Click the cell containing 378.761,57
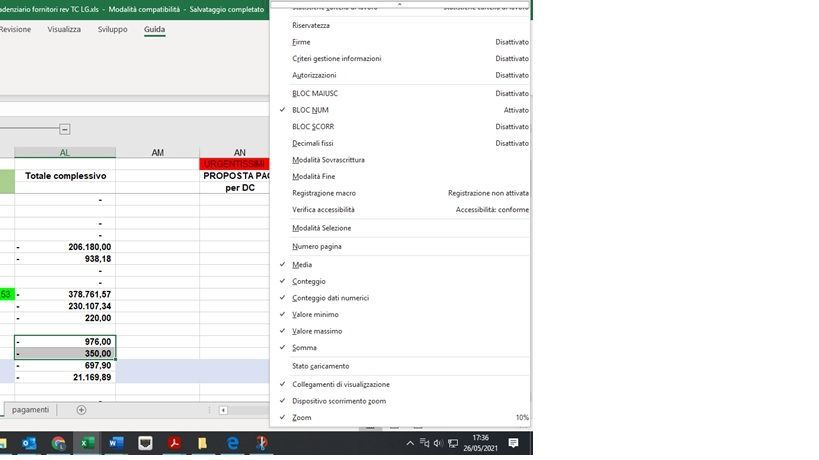The image size is (819, 460). [65, 294]
